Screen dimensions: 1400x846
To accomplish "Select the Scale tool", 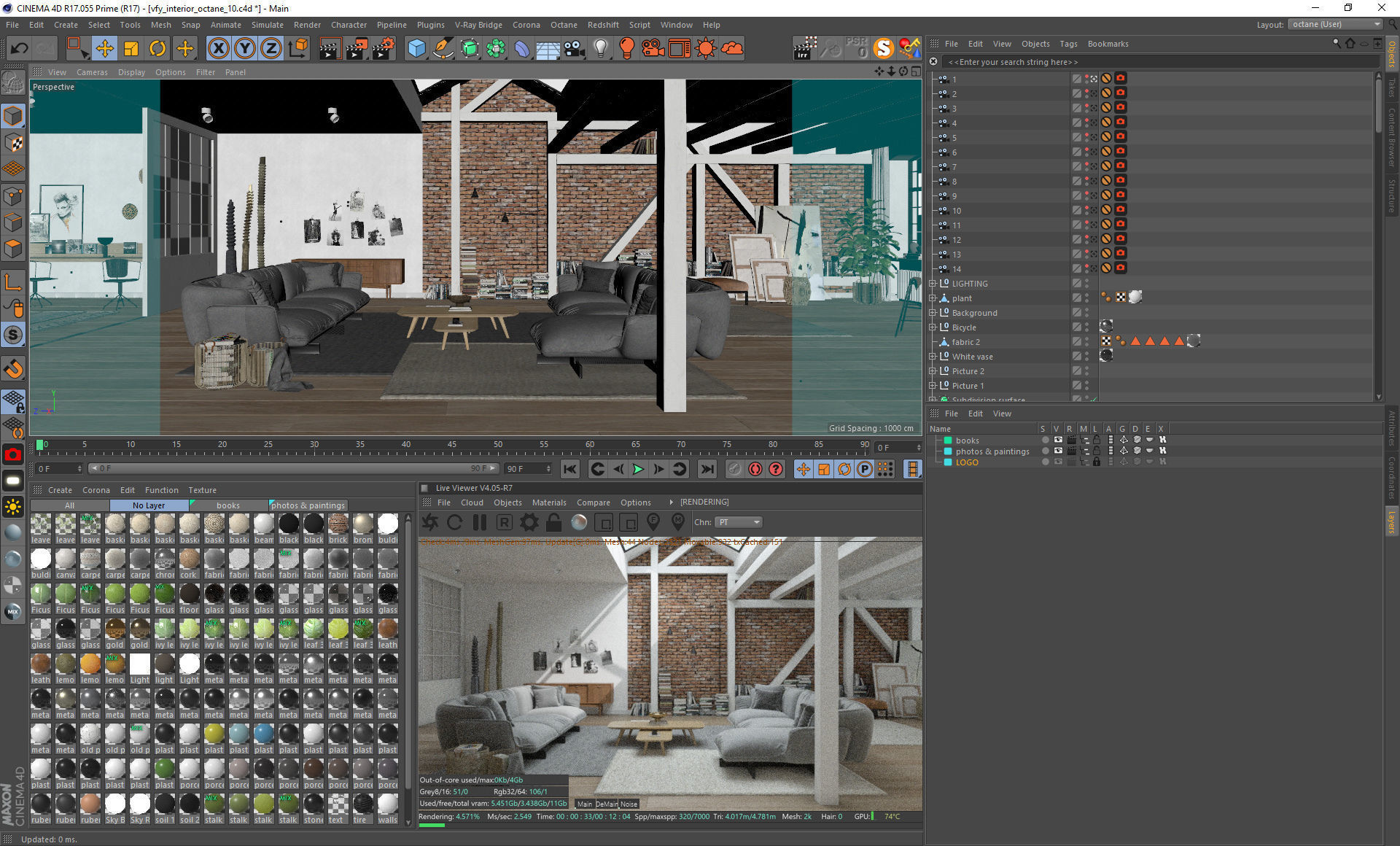I will click(x=131, y=49).
